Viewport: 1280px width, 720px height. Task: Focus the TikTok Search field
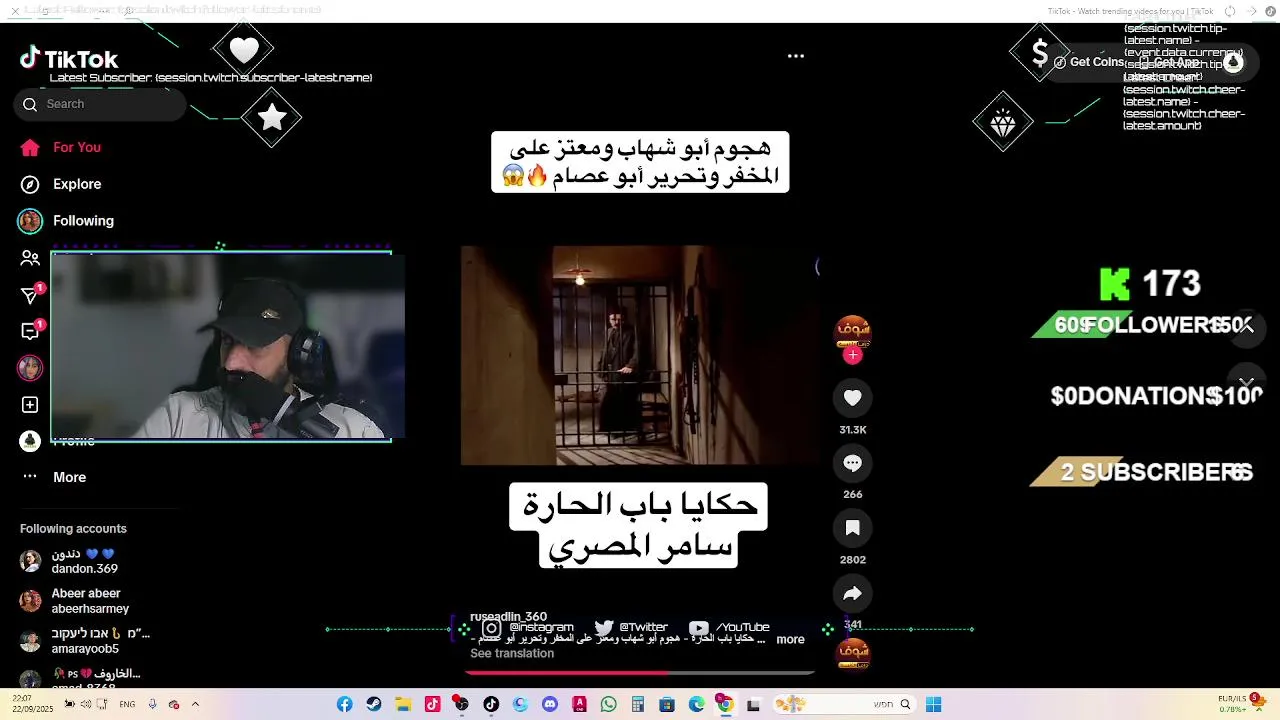point(100,104)
